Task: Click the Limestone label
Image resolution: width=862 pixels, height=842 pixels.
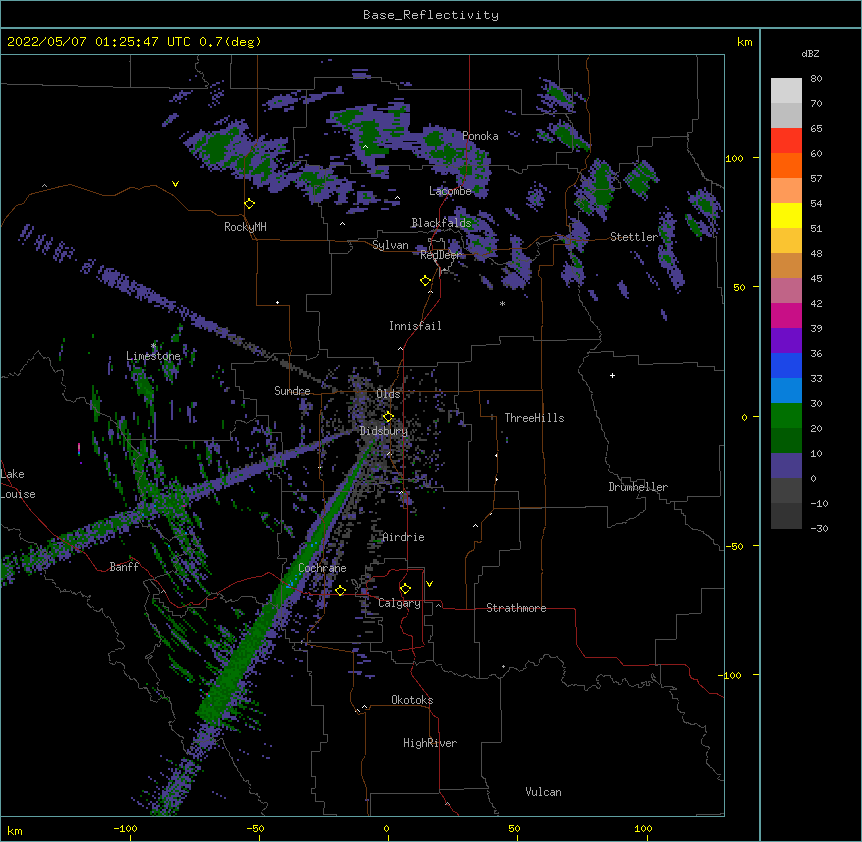Action: (x=153, y=356)
